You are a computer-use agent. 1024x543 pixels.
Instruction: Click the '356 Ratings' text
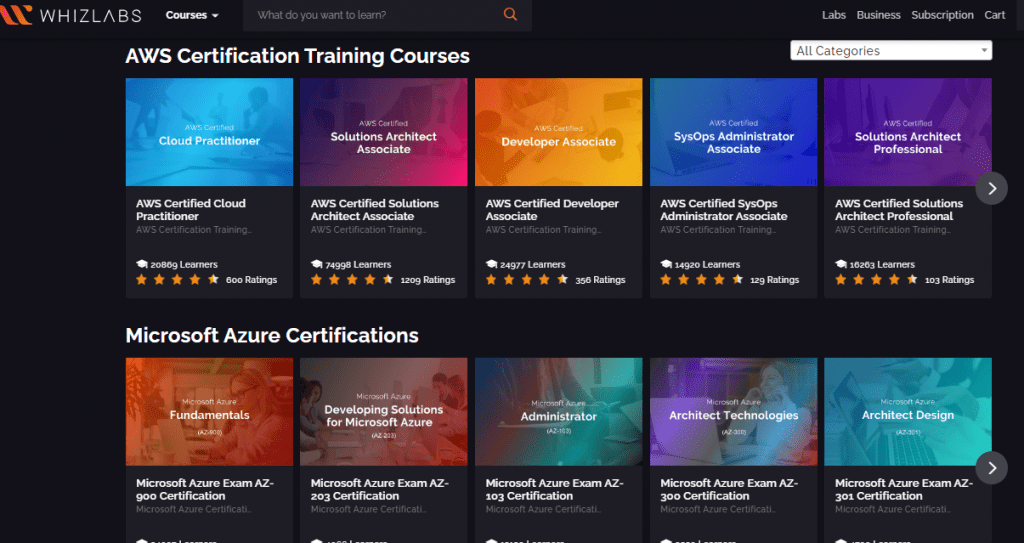point(600,280)
